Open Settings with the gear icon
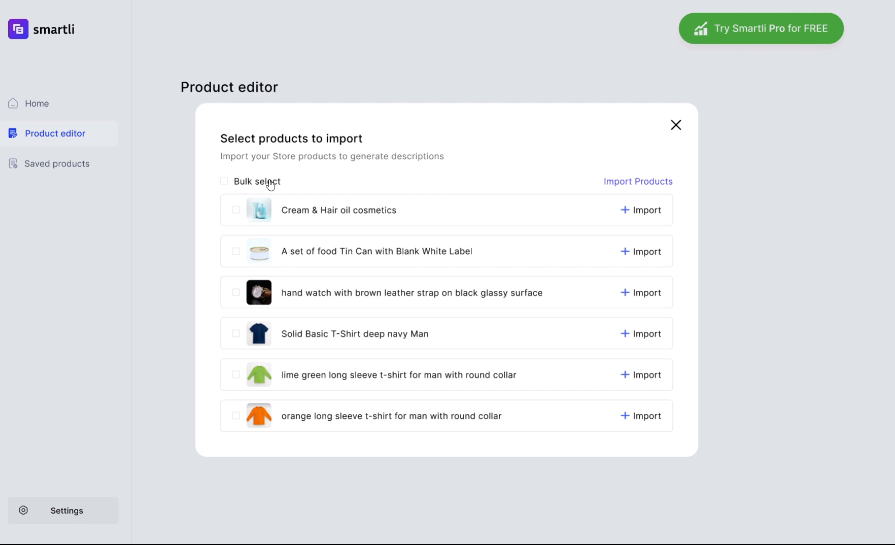Image resolution: width=895 pixels, height=545 pixels. point(24,511)
